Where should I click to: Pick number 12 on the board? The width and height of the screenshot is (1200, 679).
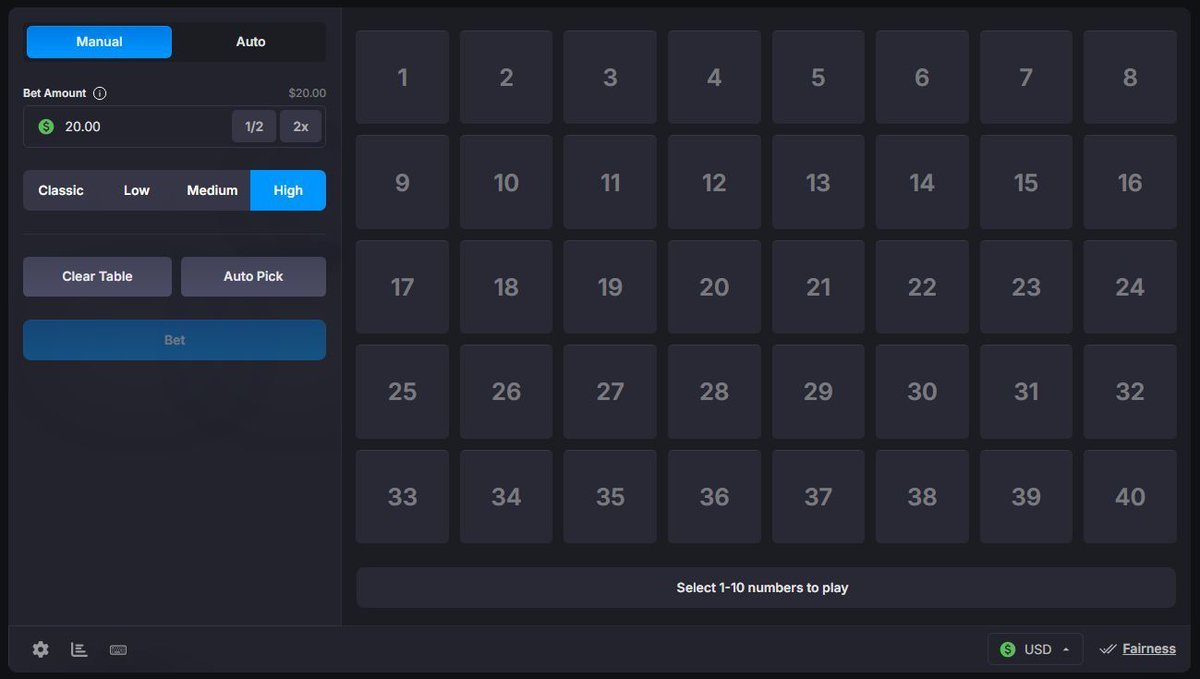click(x=714, y=182)
